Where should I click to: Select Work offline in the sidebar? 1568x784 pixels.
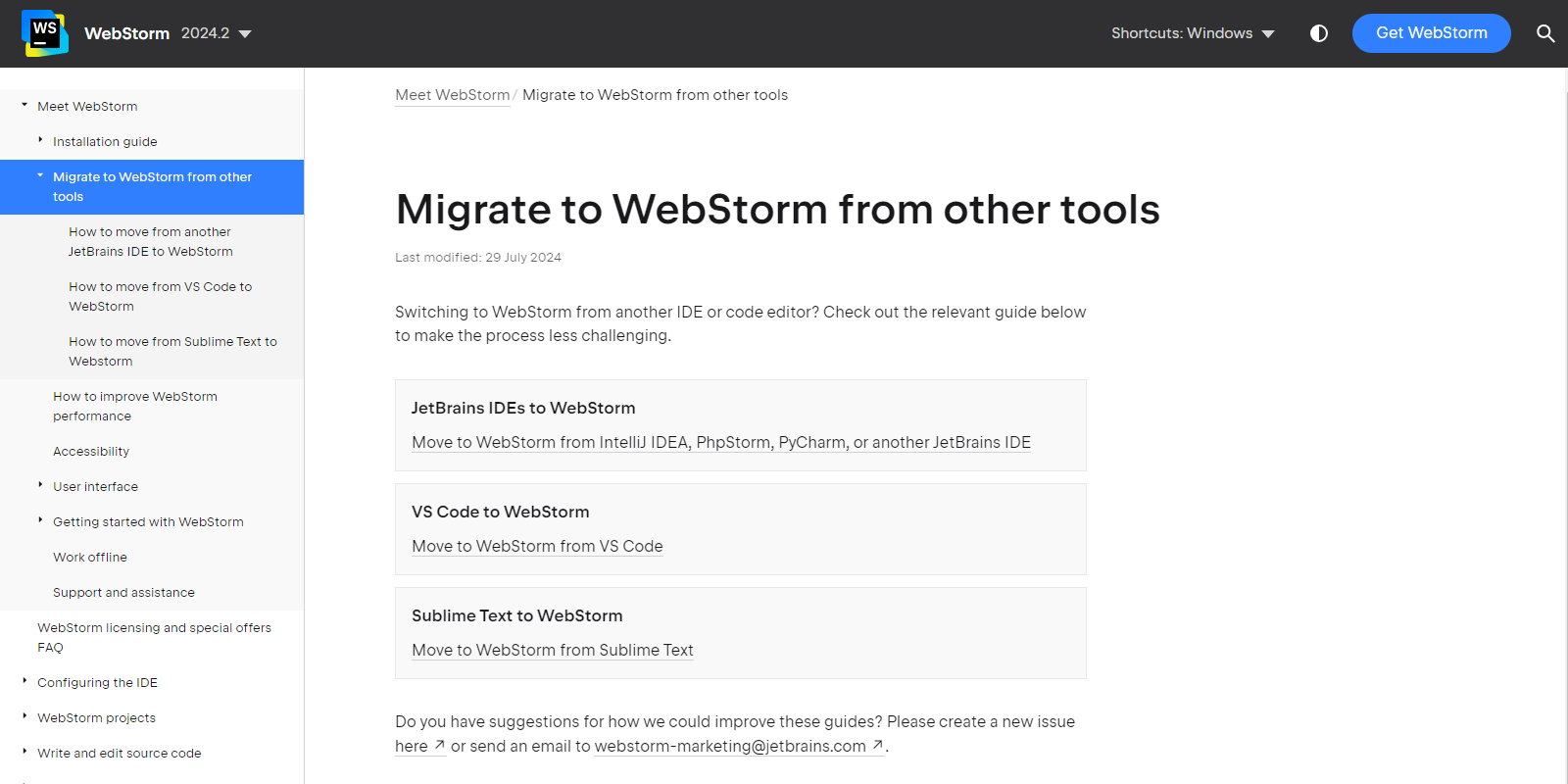click(x=90, y=558)
